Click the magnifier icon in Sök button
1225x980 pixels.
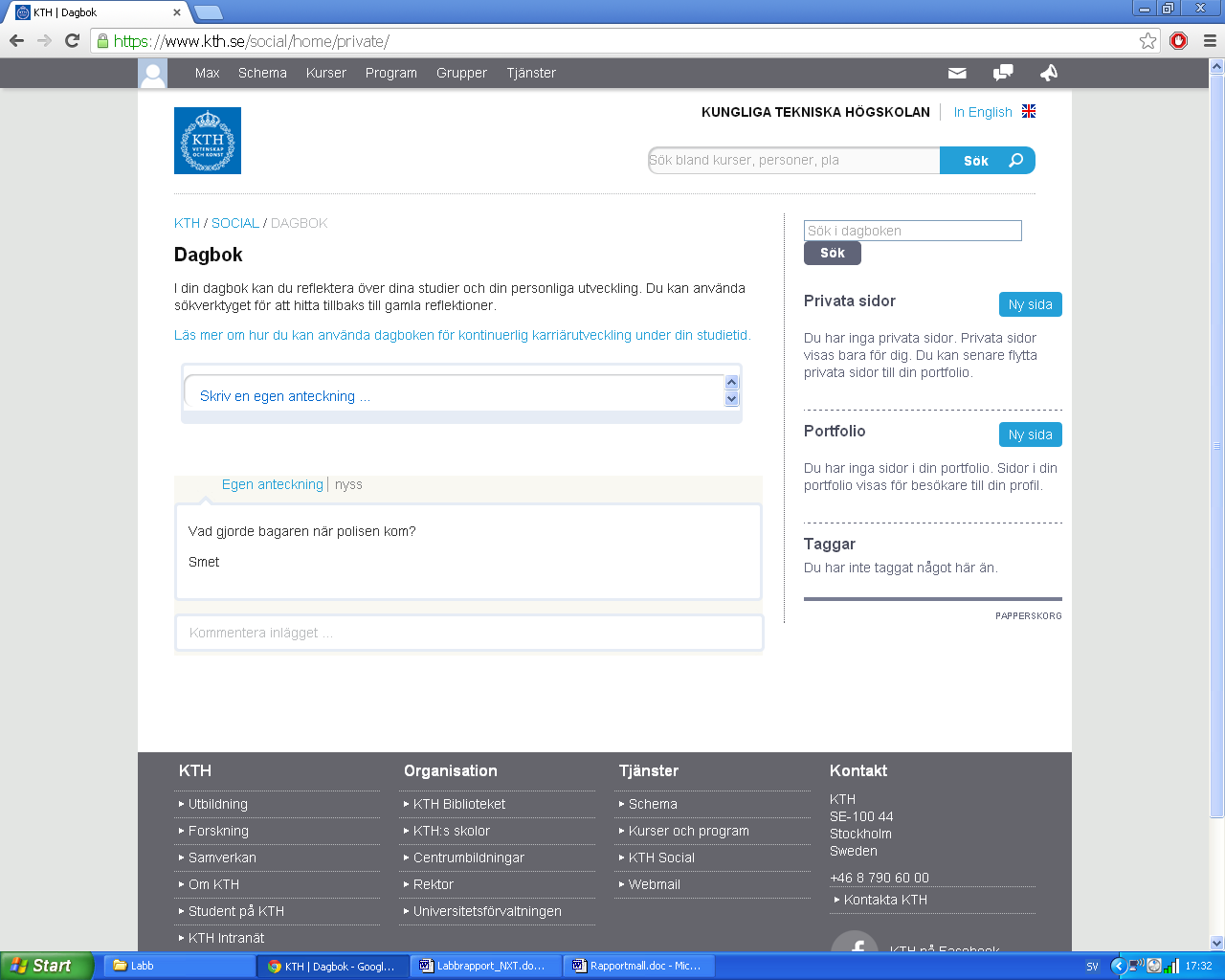[1015, 160]
